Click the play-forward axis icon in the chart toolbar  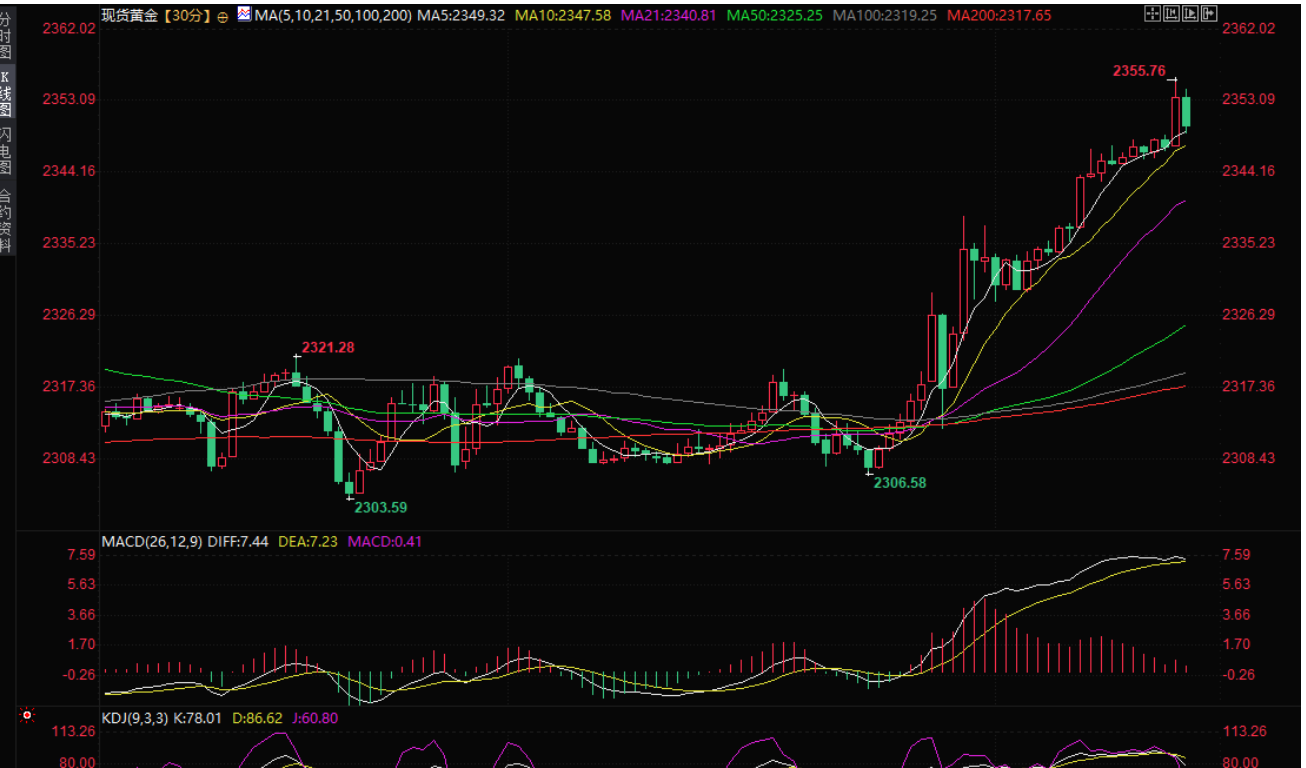click(1190, 14)
